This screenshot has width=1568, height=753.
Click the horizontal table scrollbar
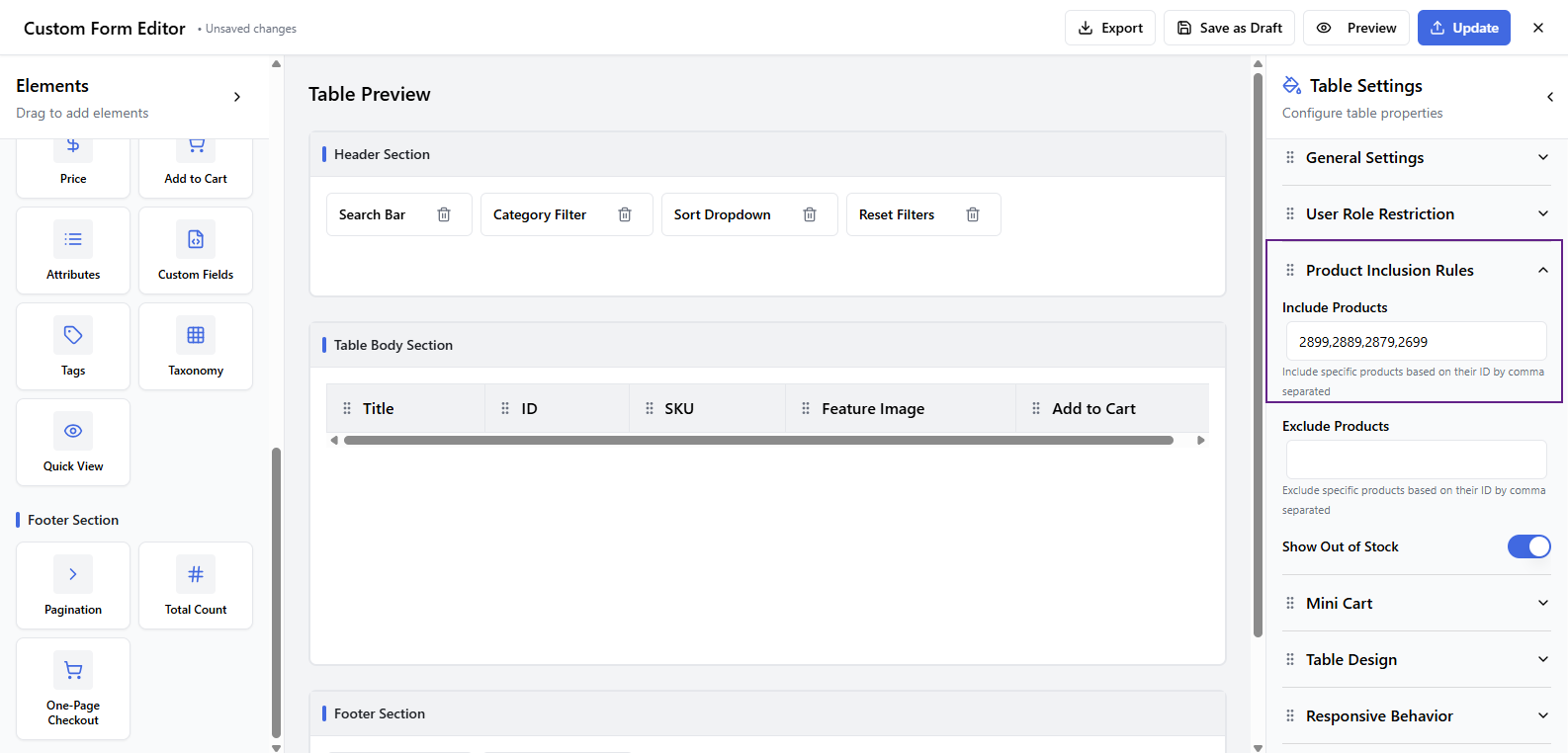(758, 441)
